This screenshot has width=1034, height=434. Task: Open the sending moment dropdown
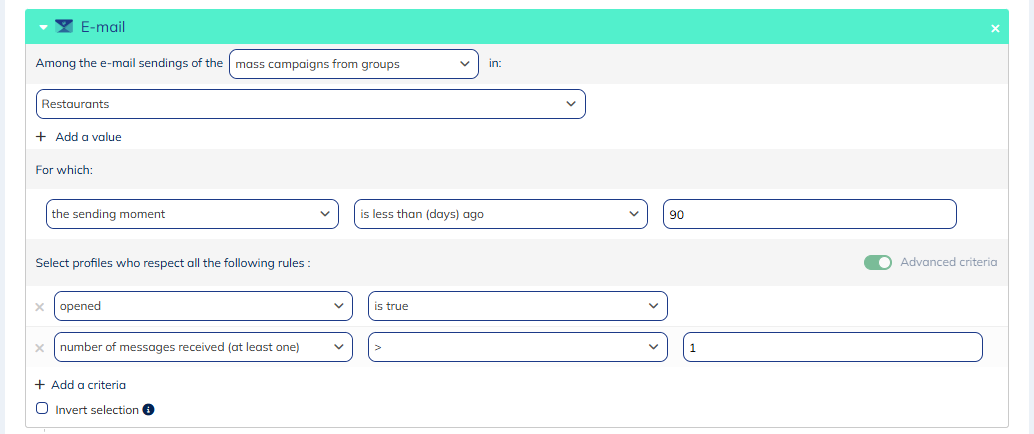point(192,214)
